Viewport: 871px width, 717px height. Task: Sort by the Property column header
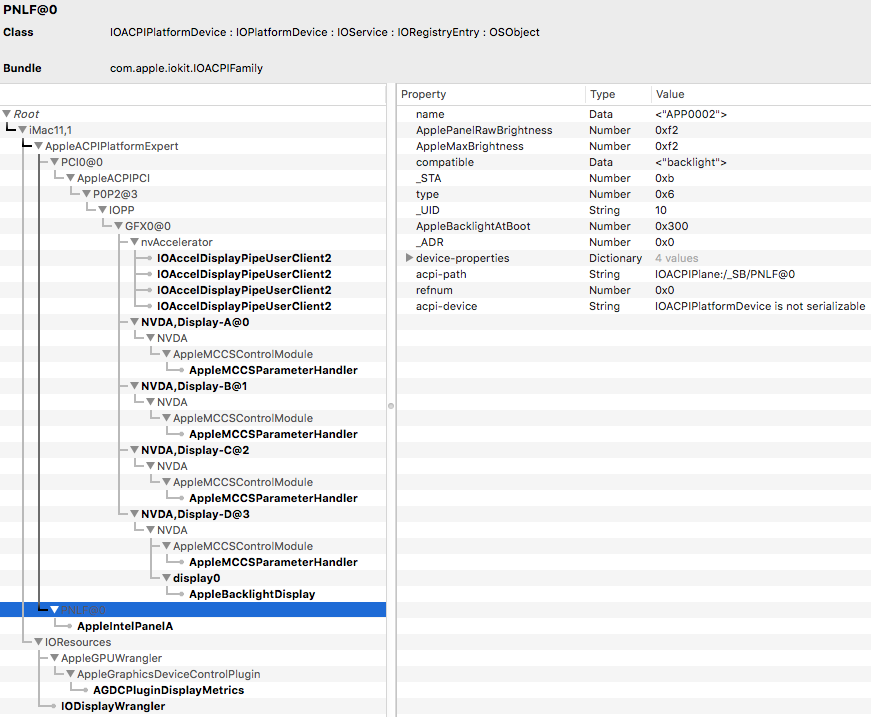click(491, 94)
